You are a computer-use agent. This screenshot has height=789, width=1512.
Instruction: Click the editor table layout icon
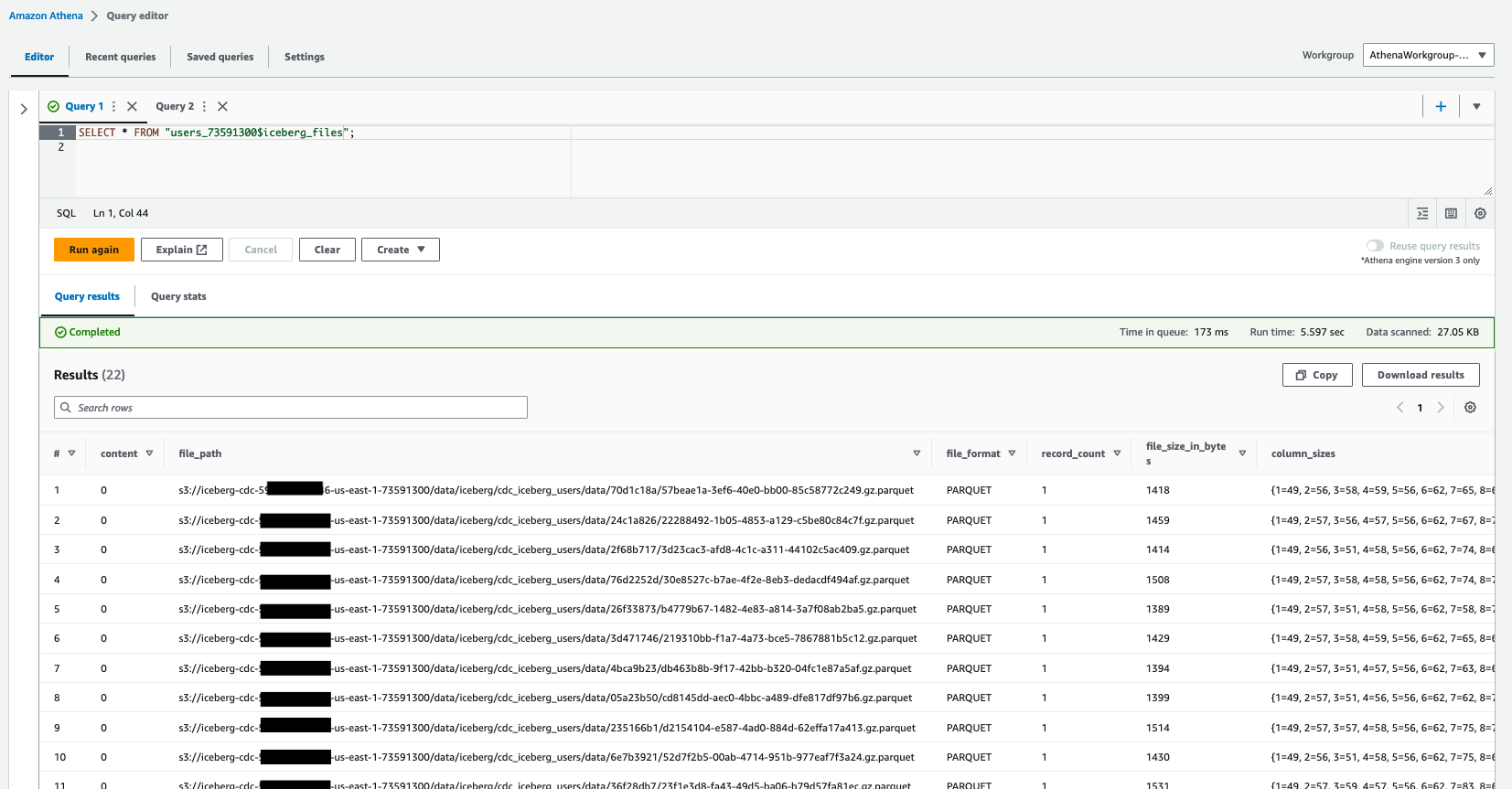tap(1451, 214)
